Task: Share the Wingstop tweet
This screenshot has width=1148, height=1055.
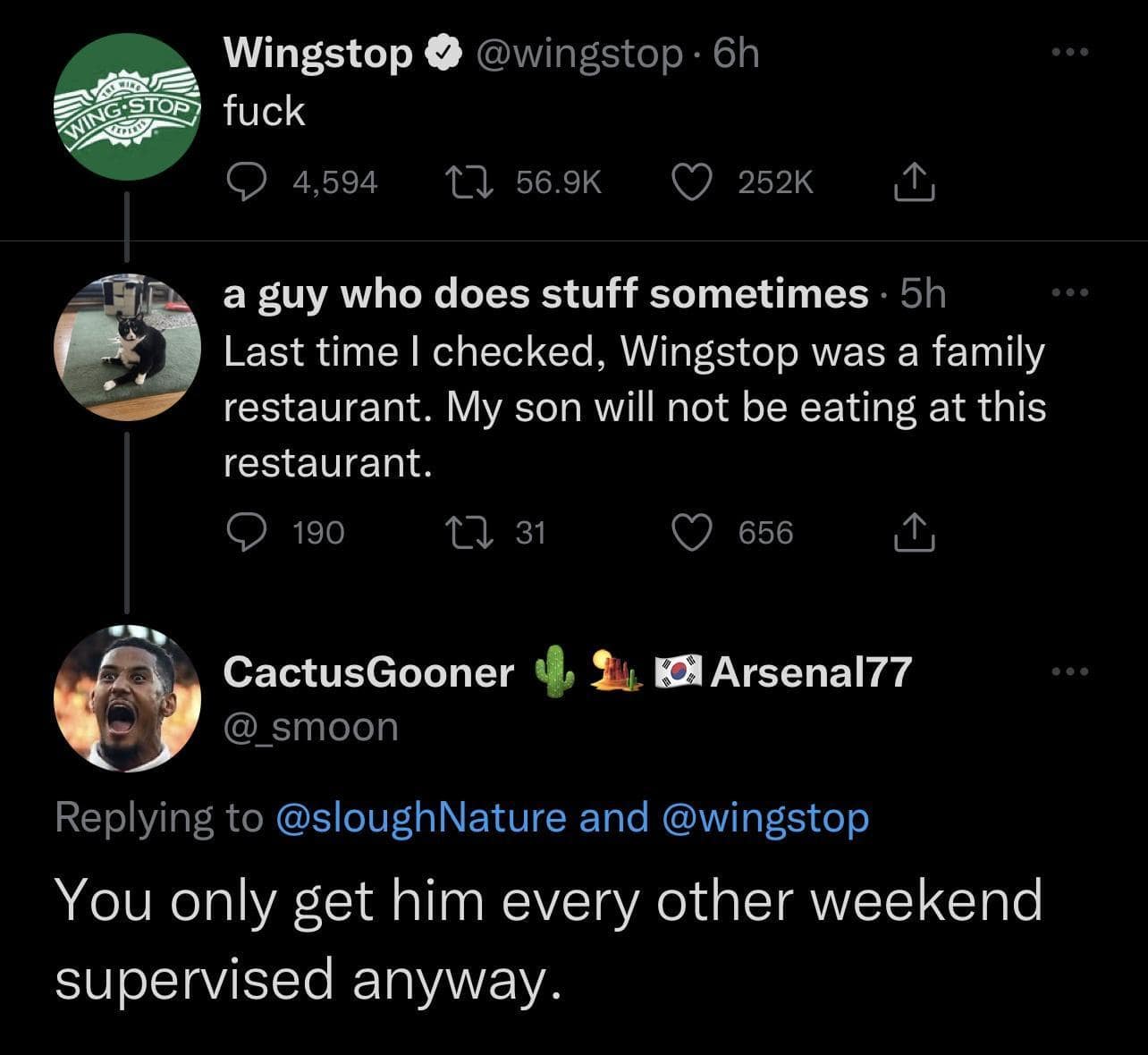Action: tap(914, 182)
